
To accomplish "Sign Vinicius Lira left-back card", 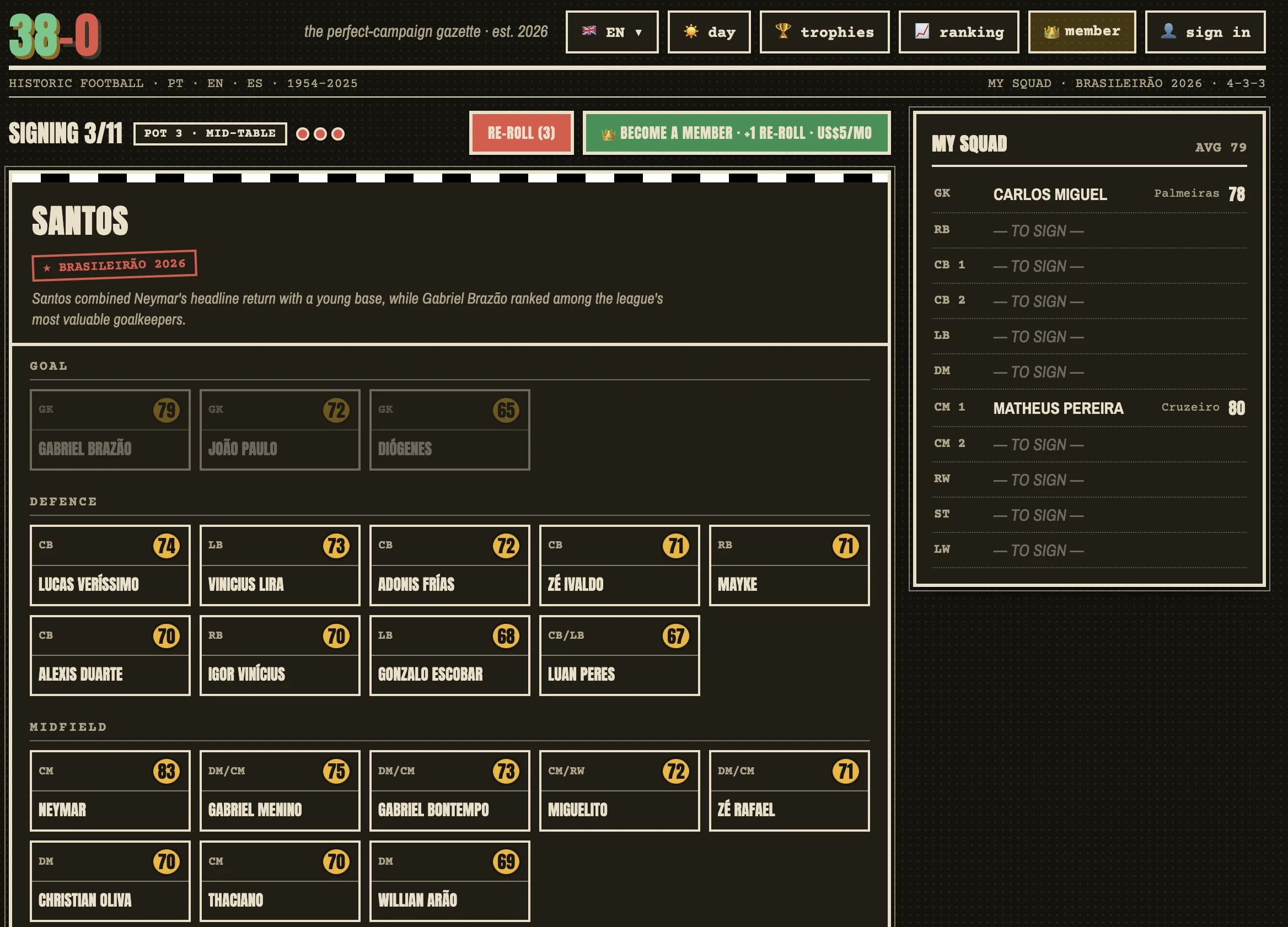I will pos(280,565).
